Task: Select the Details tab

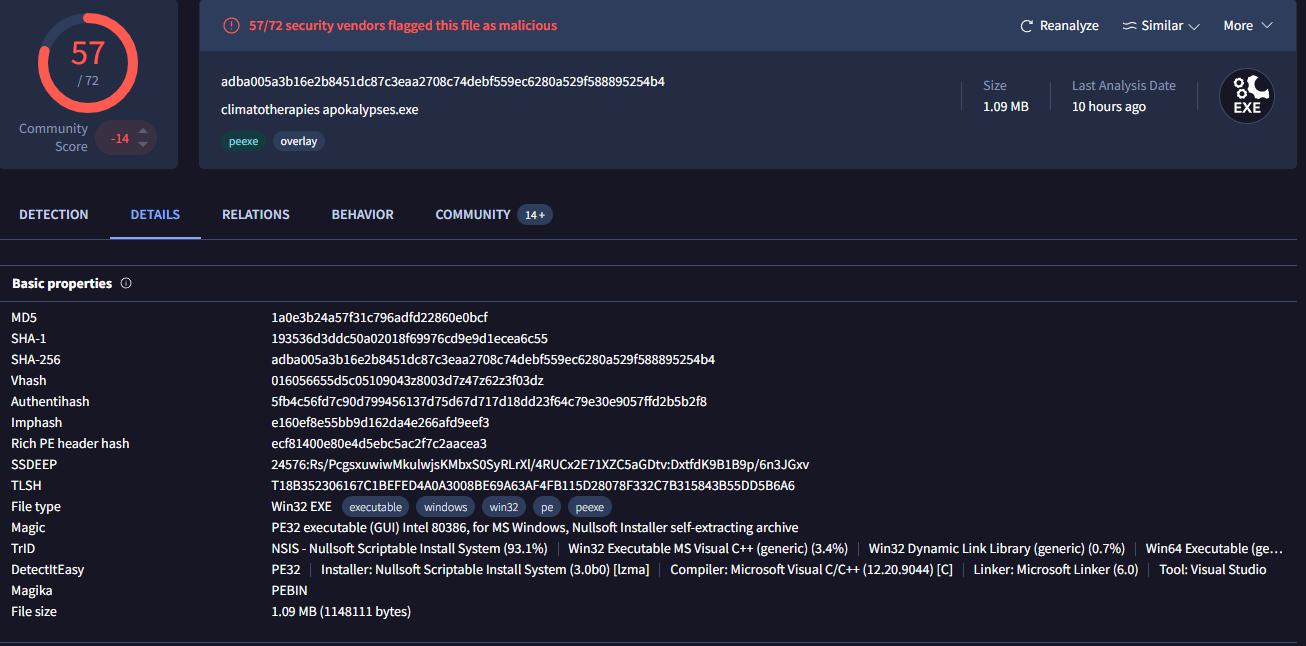Action: coord(155,215)
